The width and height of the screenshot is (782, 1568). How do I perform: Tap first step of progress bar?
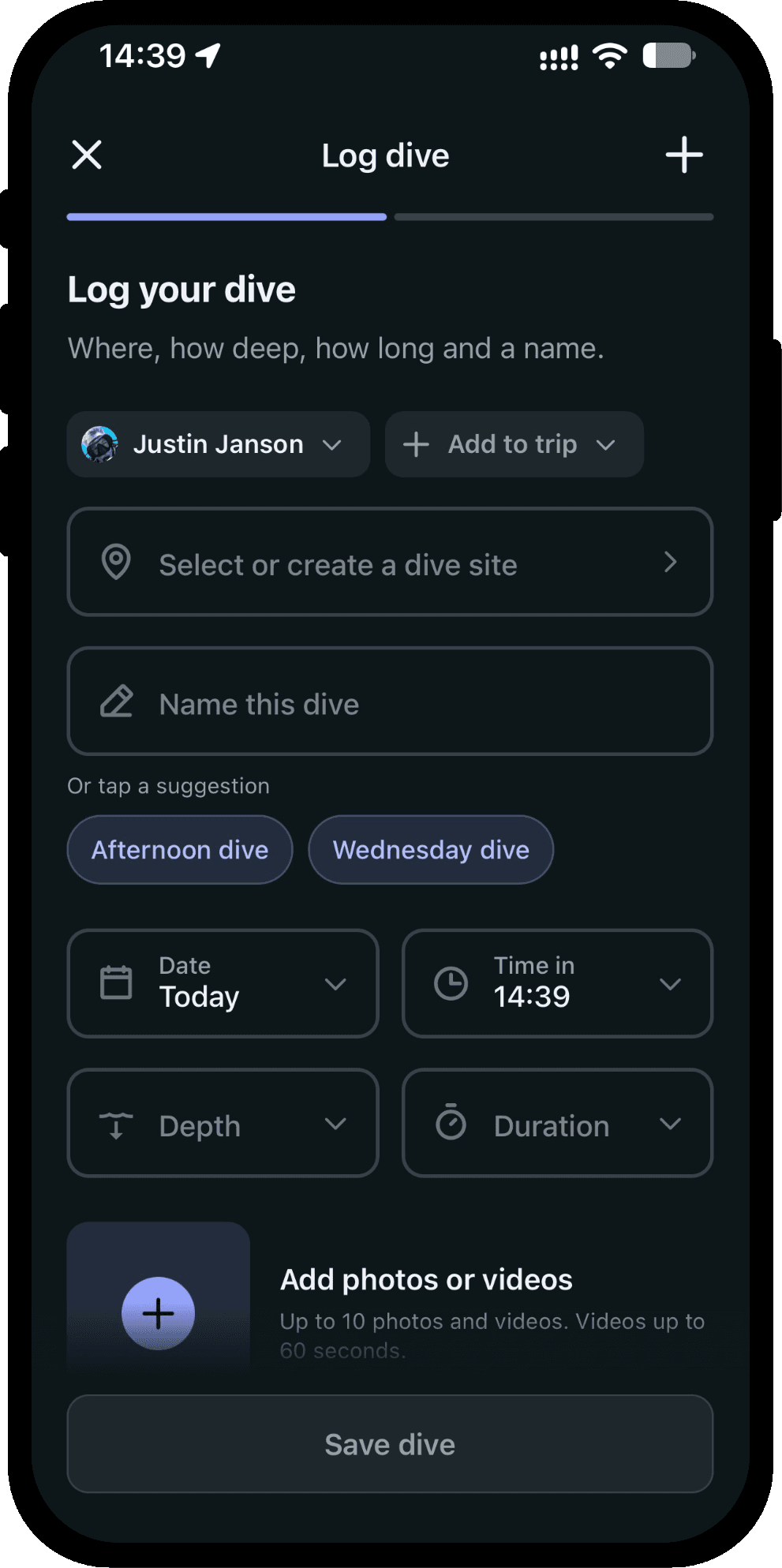[226, 216]
